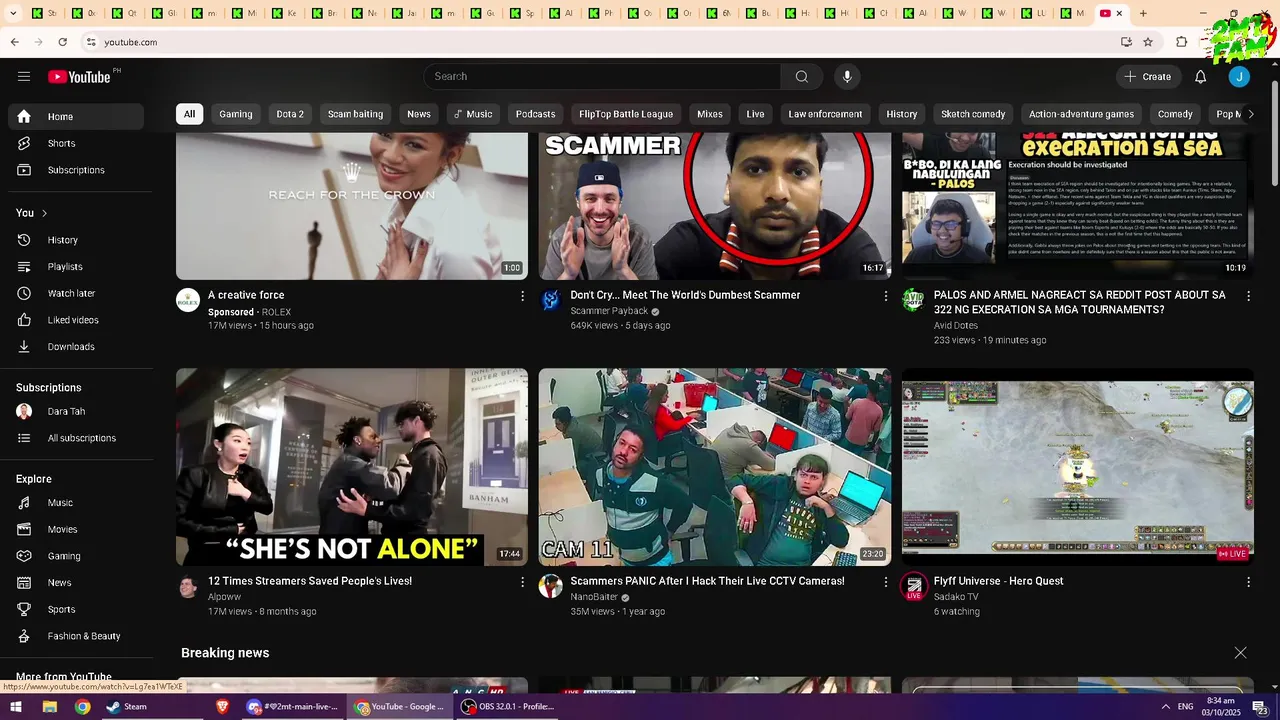Select the All filter chip
This screenshot has width=1280, height=720.
pyautogui.click(x=189, y=114)
